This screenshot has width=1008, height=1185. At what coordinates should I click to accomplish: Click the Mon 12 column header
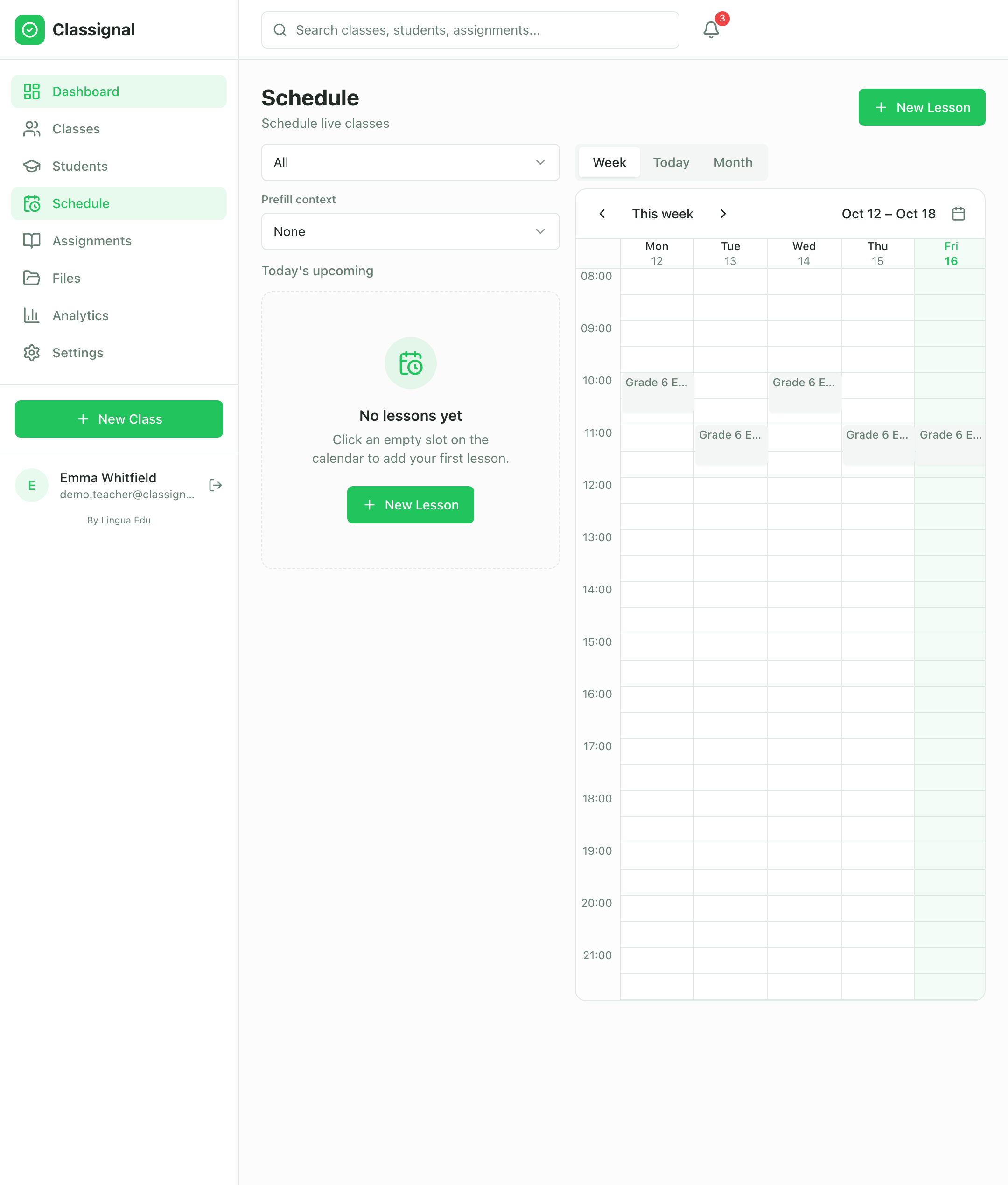657,253
